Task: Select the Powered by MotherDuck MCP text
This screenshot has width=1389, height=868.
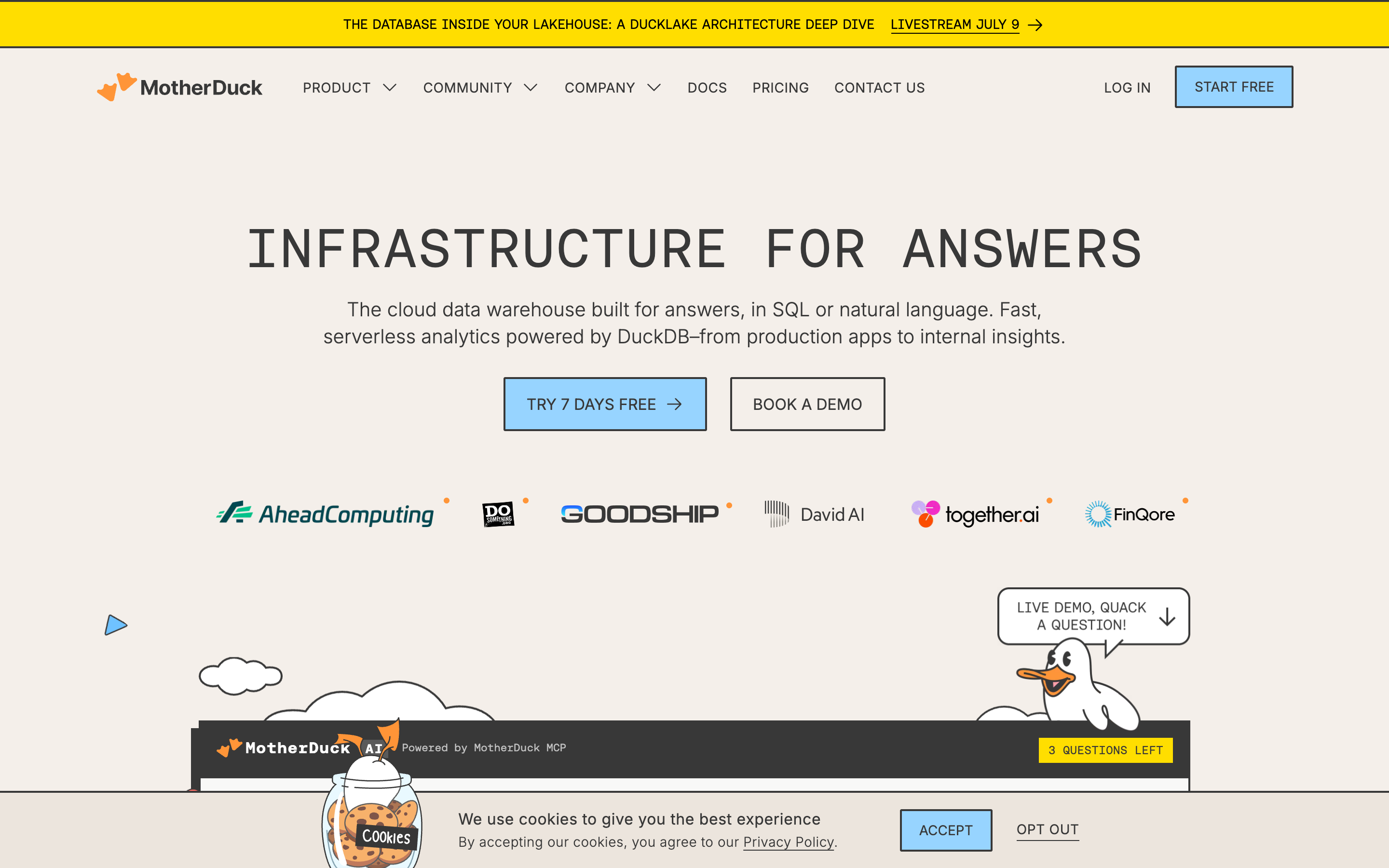Action: point(484,747)
